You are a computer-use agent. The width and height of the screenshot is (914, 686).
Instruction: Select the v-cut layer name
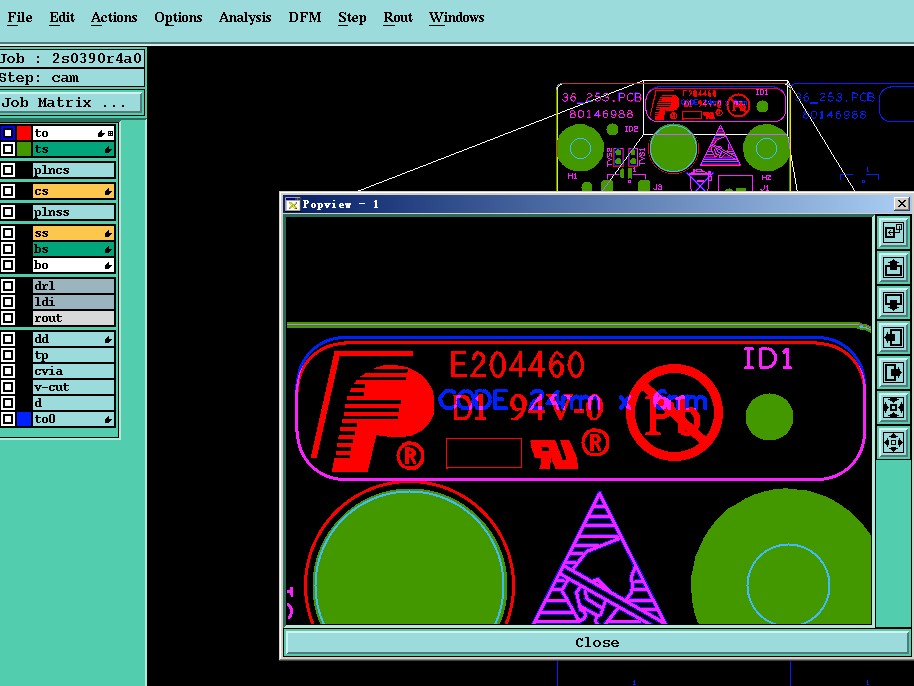tap(73, 387)
